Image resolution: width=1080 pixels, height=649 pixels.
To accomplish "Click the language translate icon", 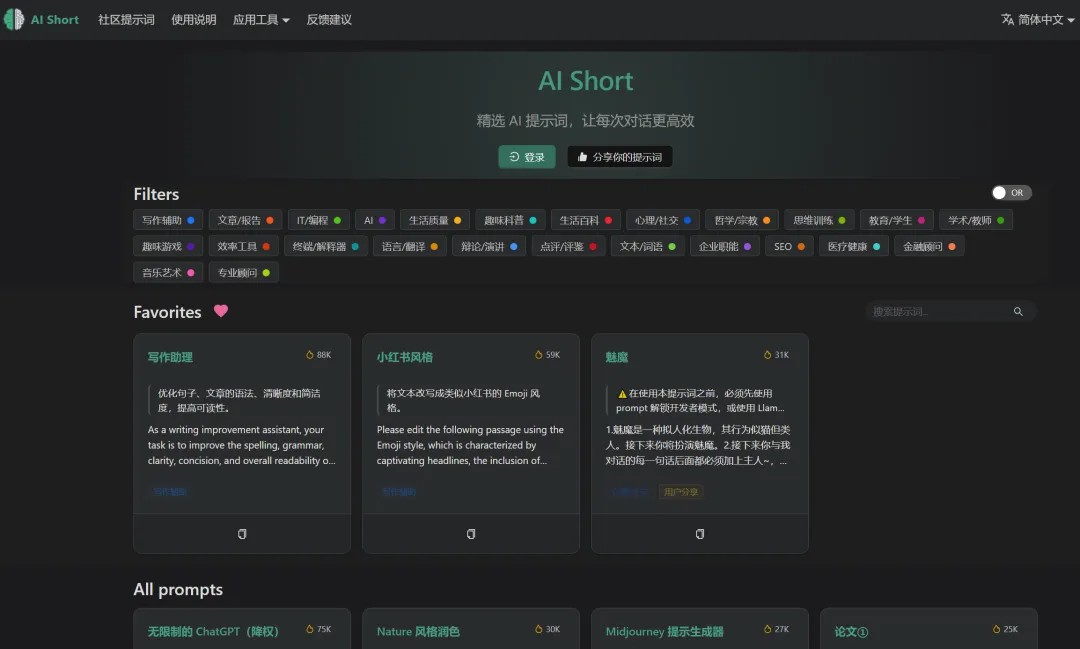I will pos(1007,19).
